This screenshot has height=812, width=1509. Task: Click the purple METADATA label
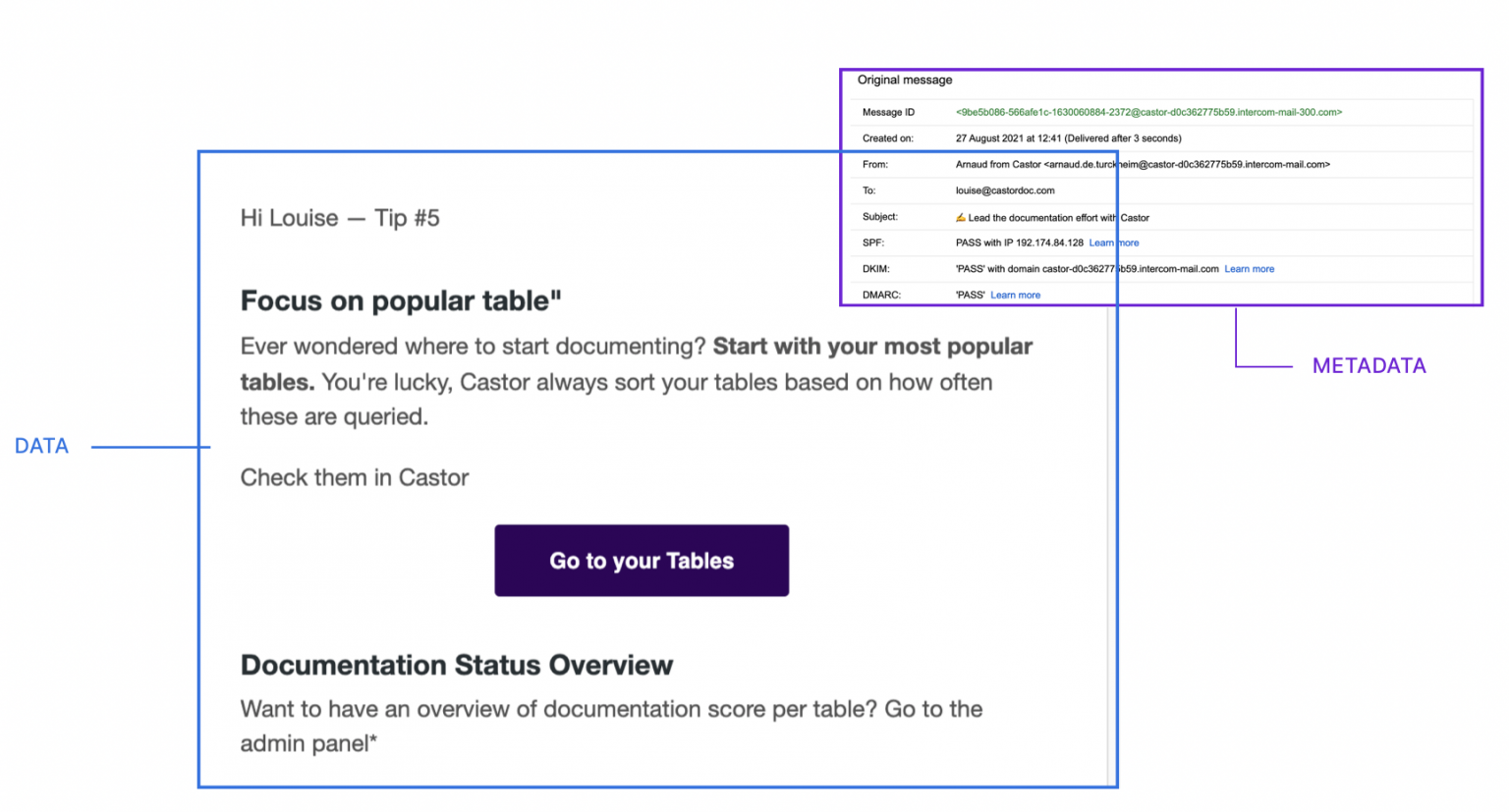[x=1369, y=366]
